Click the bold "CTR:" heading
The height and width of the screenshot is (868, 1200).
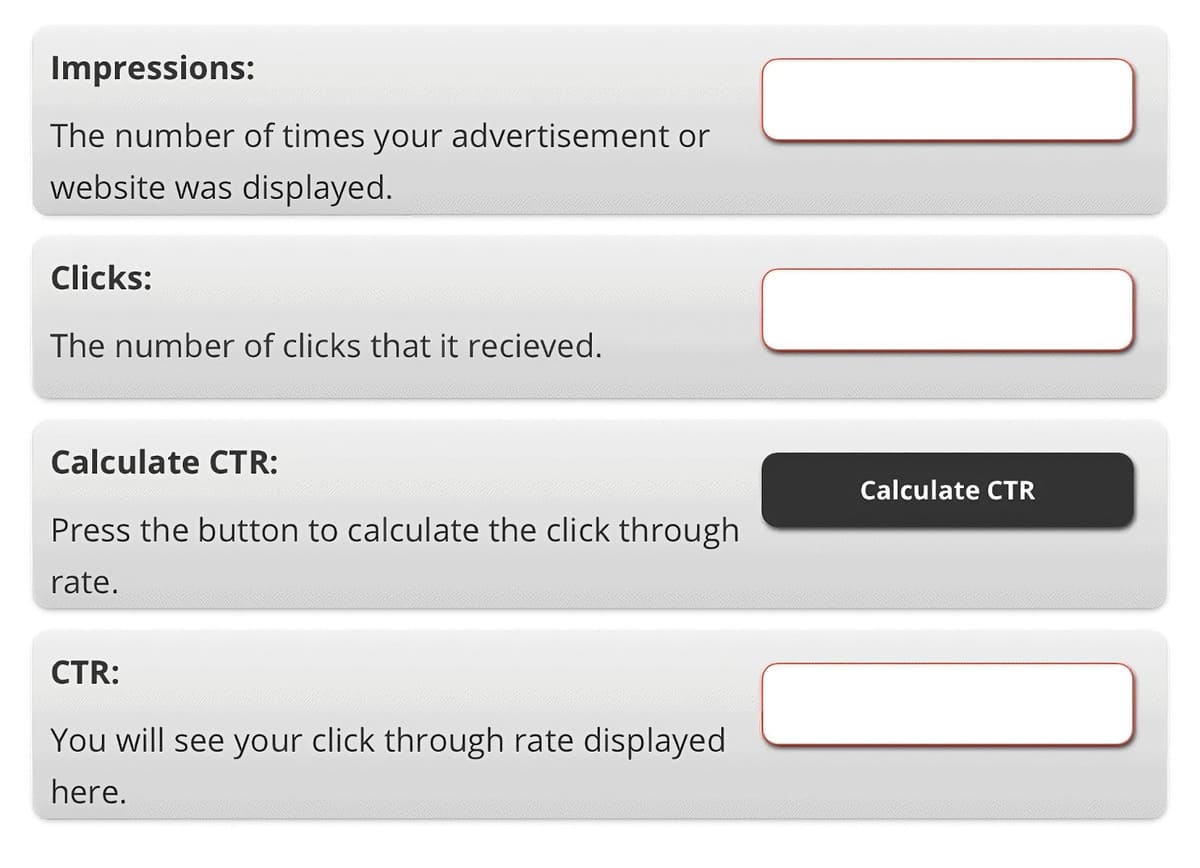[86, 672]
